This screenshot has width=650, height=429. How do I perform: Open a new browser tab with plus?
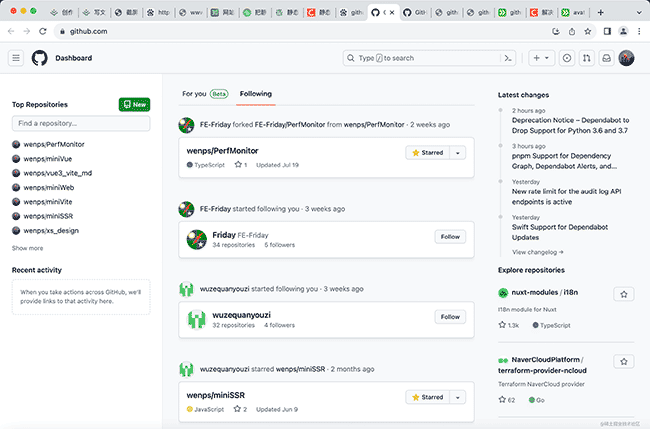pyautogui.click(x=600, y=12)
